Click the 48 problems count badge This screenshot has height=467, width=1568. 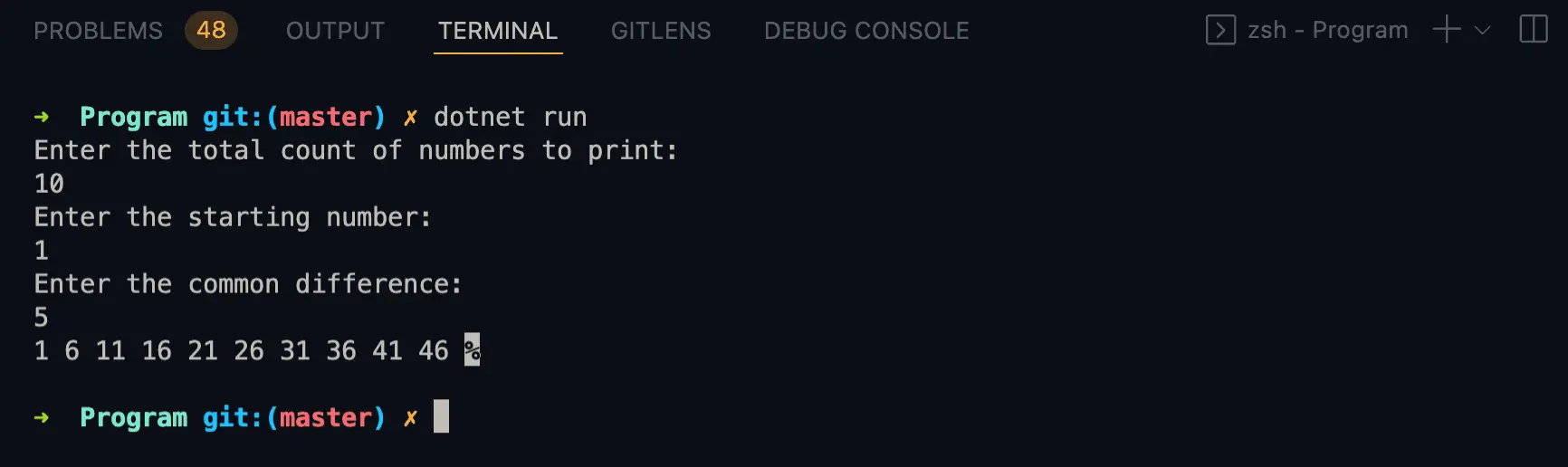211,31
